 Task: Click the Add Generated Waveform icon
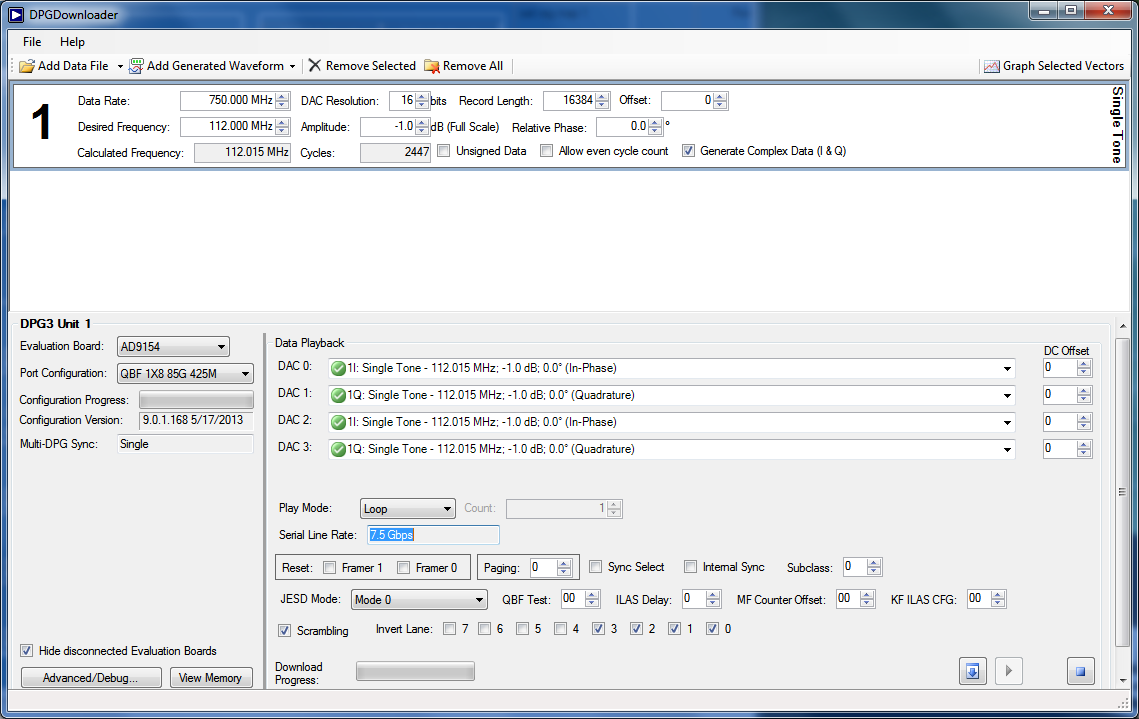[136, 66]
